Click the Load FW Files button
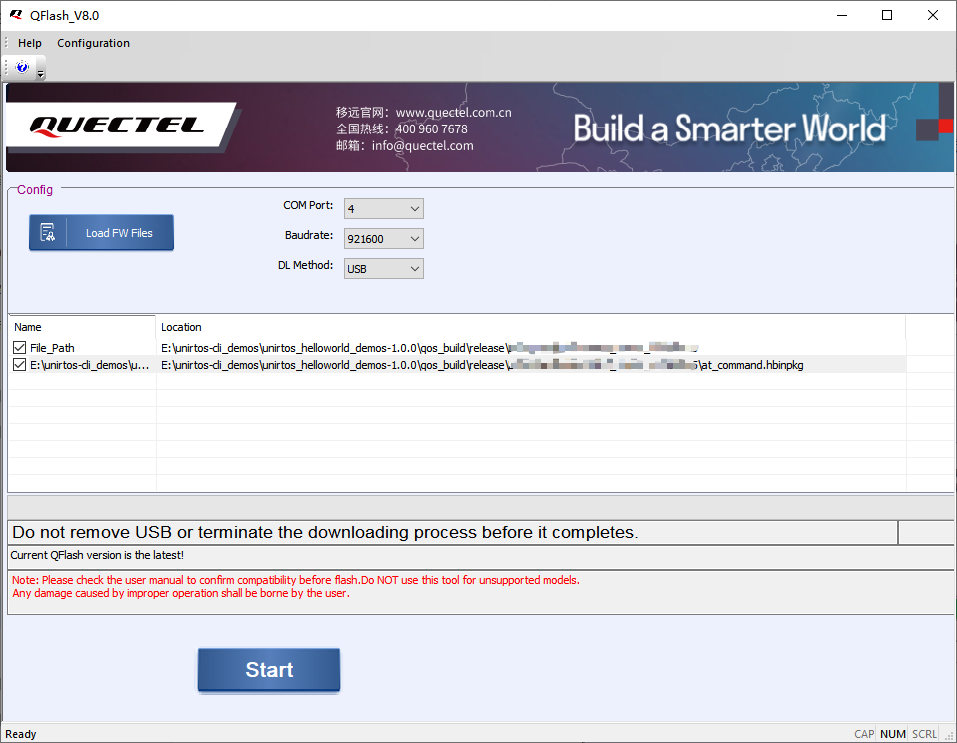957x743 pixels. click(101, 233)
